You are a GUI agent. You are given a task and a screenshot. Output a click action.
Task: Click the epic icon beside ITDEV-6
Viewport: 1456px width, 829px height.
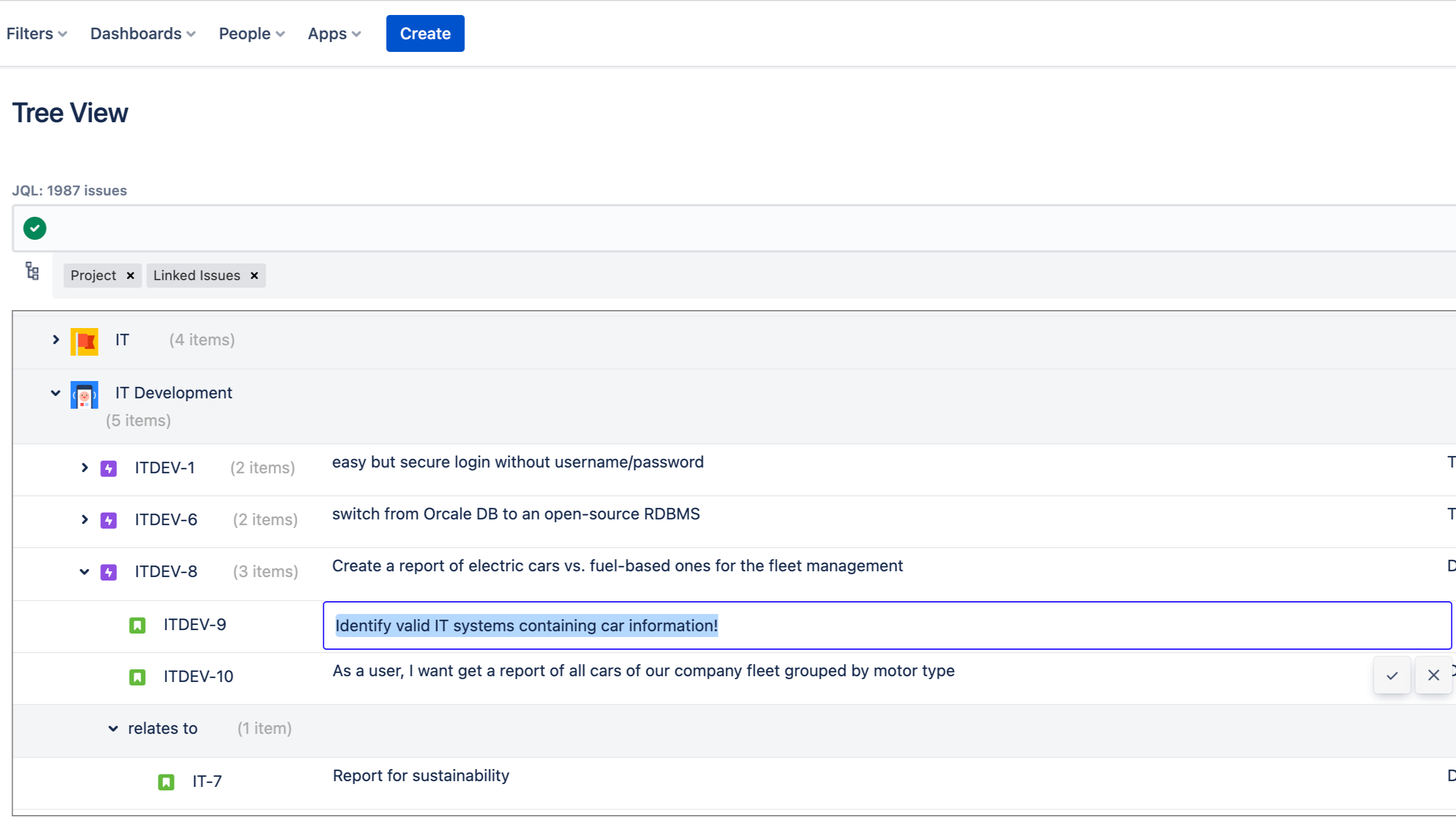pos(108,519)
